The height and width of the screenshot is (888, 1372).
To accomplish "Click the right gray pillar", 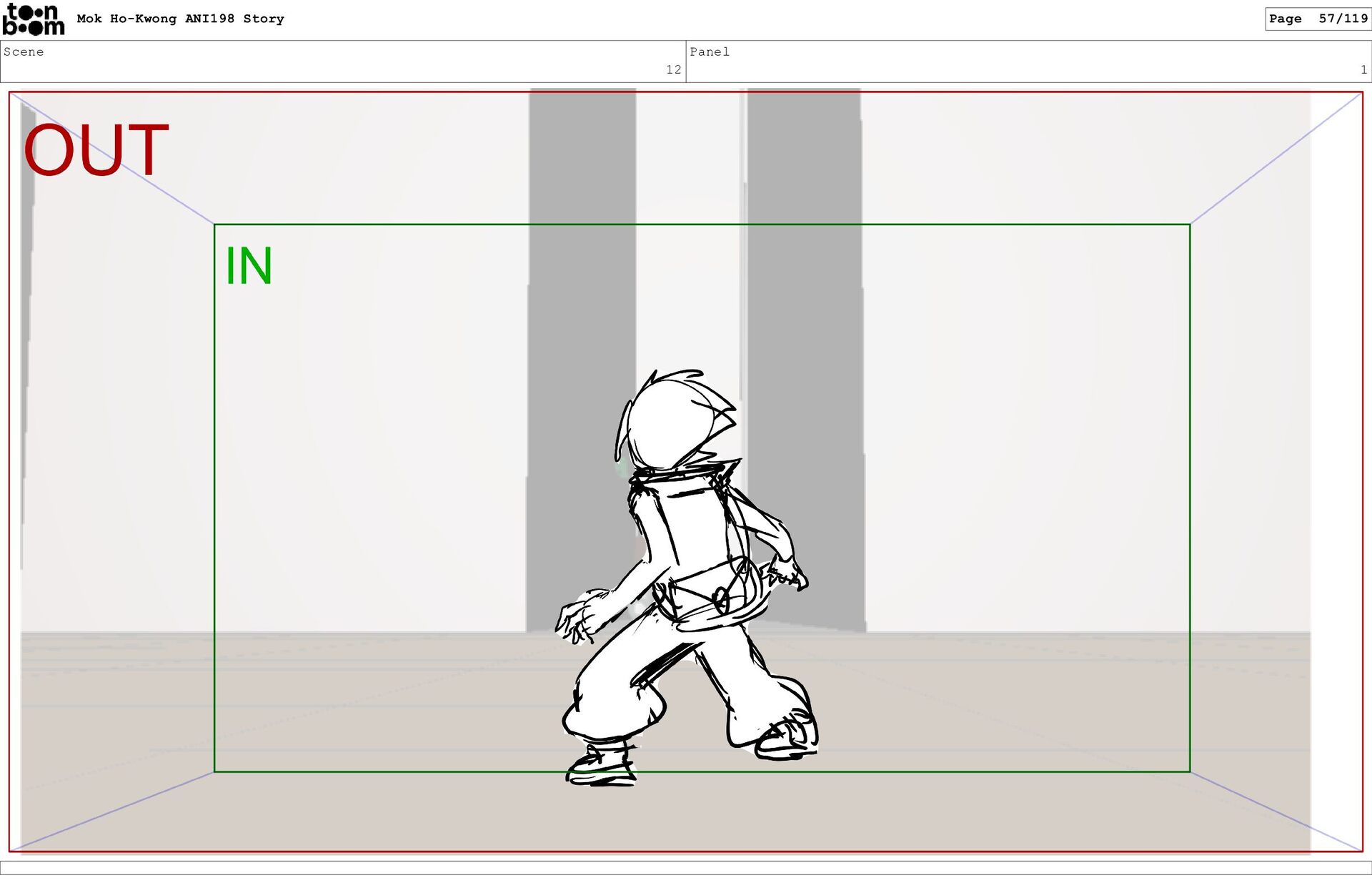I will click(x=803, y=286).
